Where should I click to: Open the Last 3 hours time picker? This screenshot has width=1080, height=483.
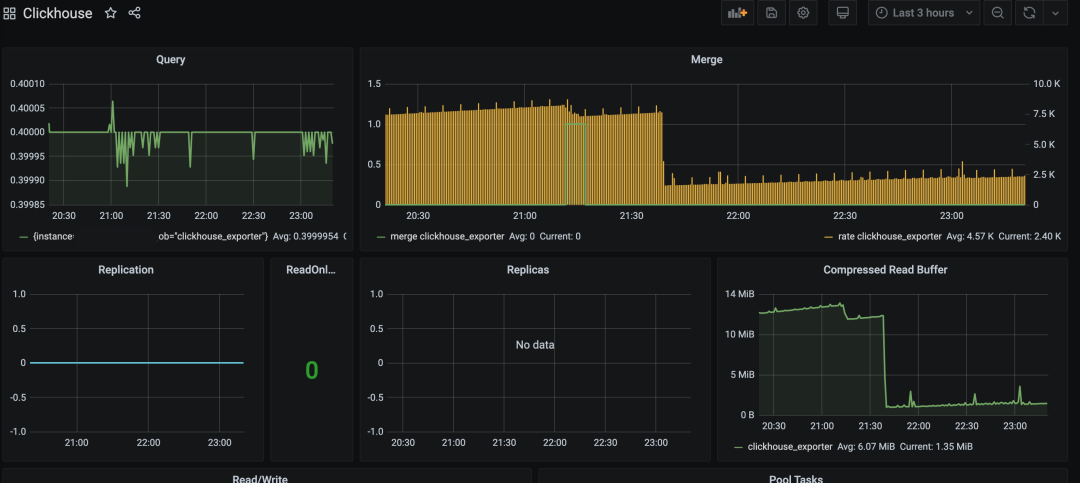pyautogui.click(x=922, y=13)
